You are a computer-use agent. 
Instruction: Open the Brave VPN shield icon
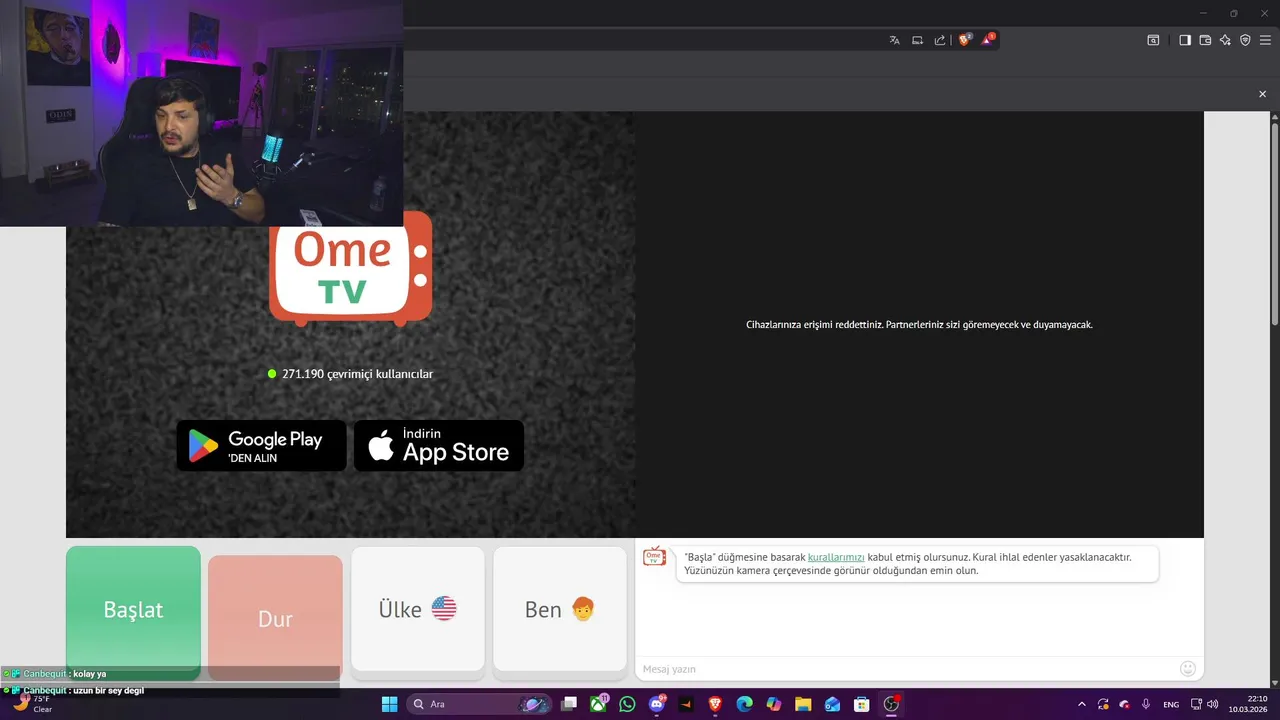coord(1245,40)
